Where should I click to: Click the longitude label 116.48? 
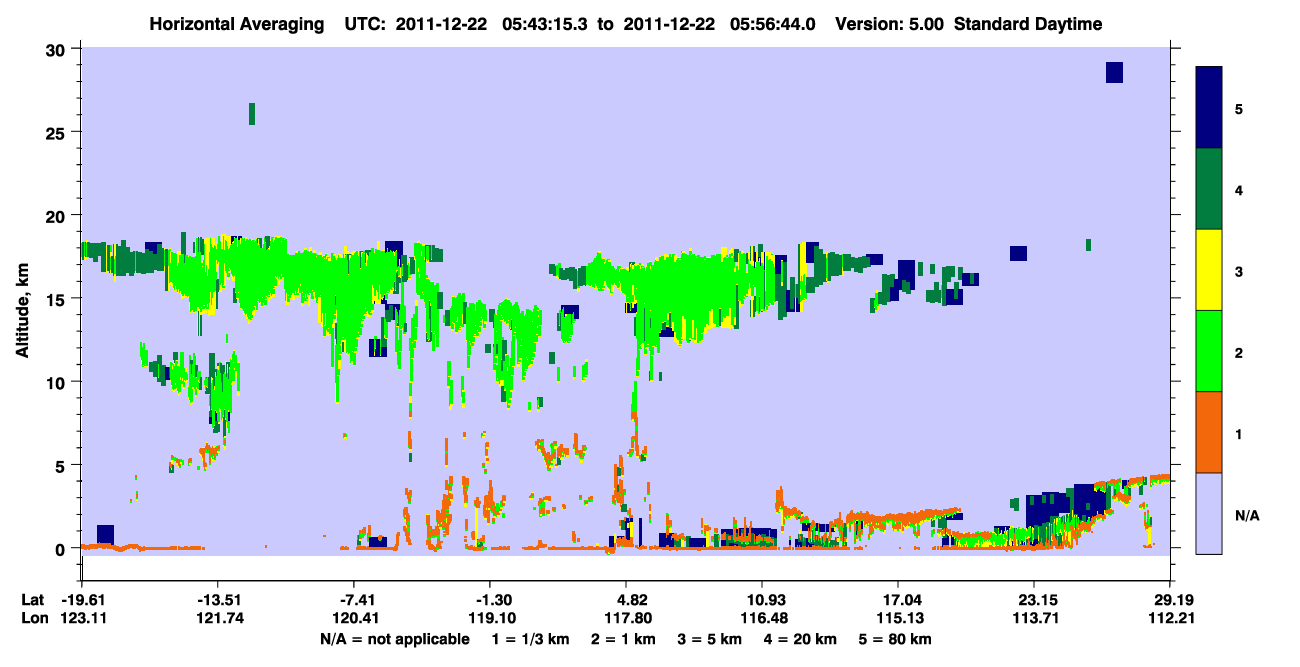pyautogui.click(x=762, y=618)
